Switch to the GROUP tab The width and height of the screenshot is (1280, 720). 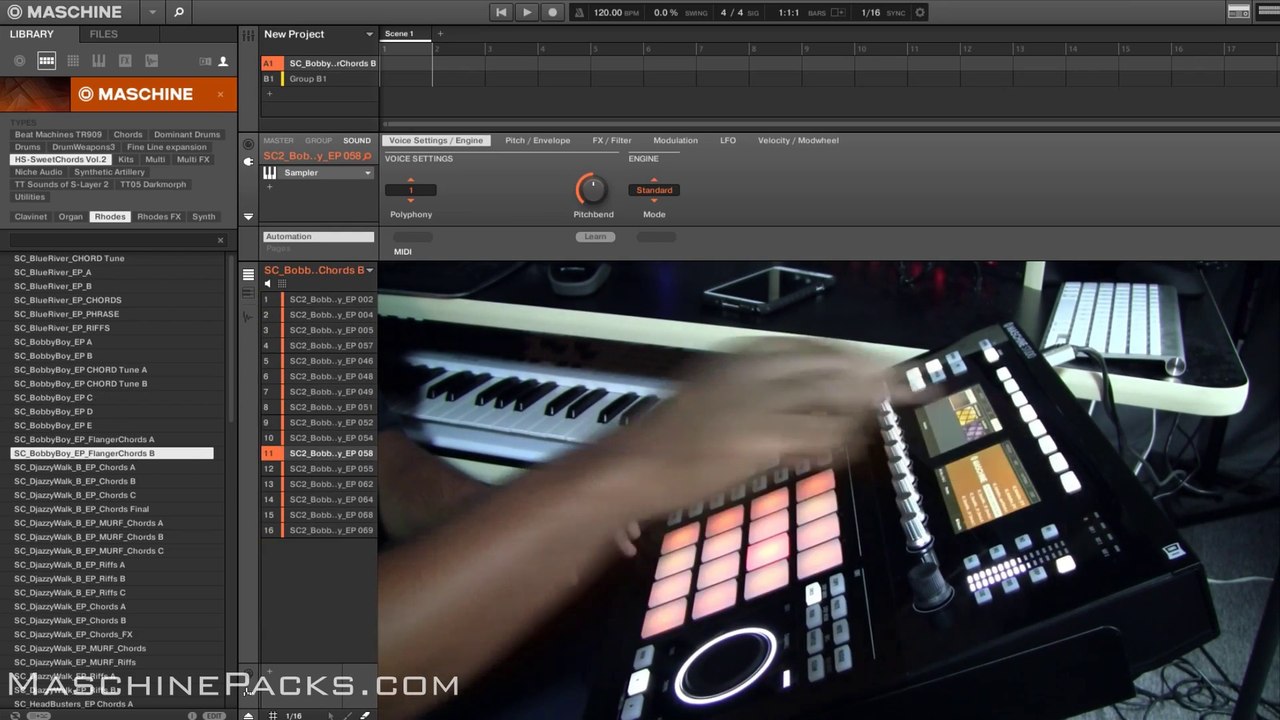318,141
